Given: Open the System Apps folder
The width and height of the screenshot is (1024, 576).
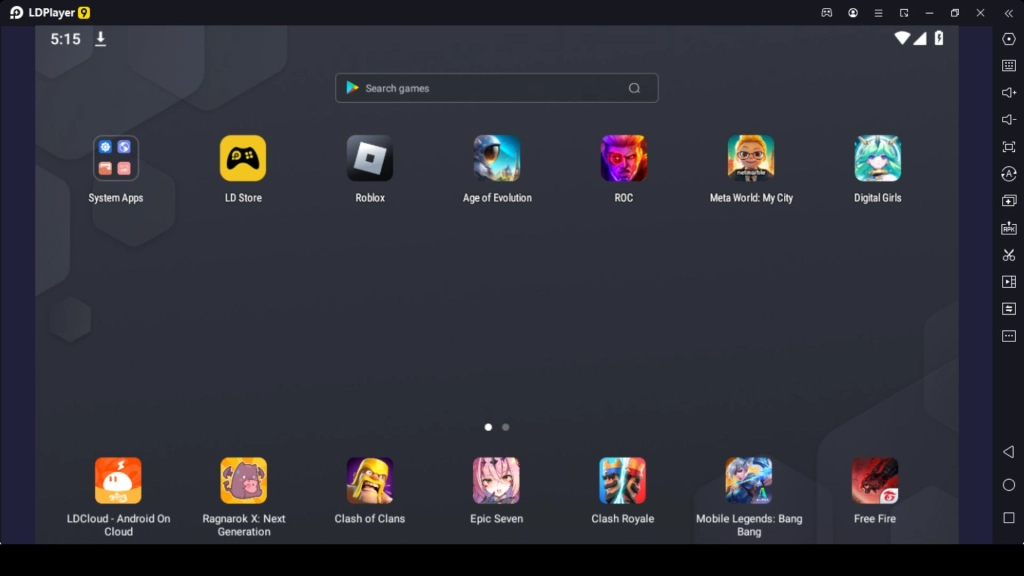Looking at the screenshot, I should point(116,158).
